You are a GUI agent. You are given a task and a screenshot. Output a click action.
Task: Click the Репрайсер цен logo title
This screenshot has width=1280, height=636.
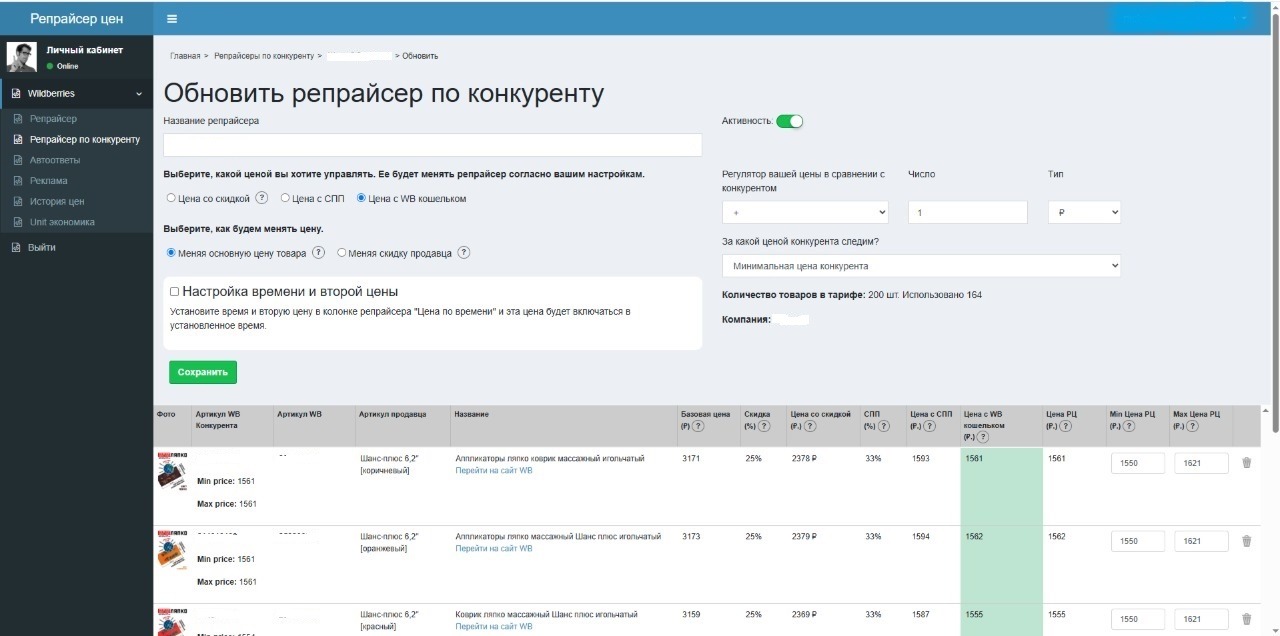point(76,19)
